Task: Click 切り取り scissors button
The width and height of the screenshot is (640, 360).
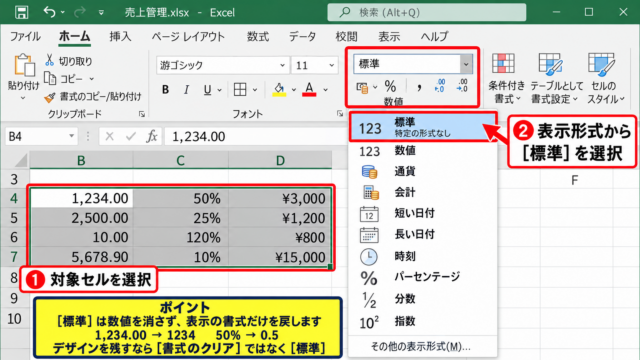Action: point(68,61)
